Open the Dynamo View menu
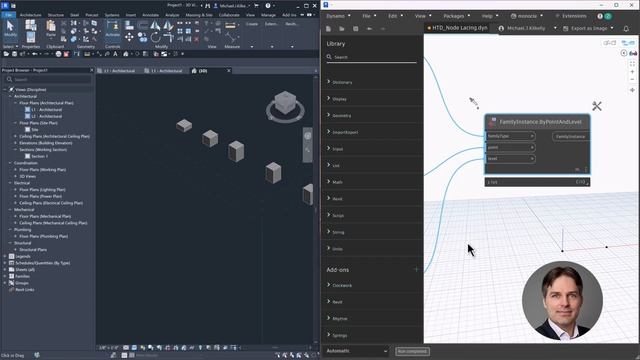Image resolution: width=640 pixels, height=360 pixels. pos(423,16)
